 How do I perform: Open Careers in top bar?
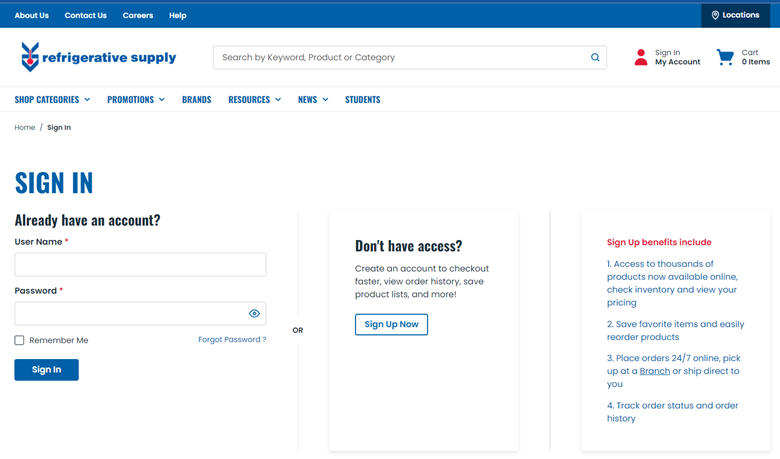click(138, 15)
